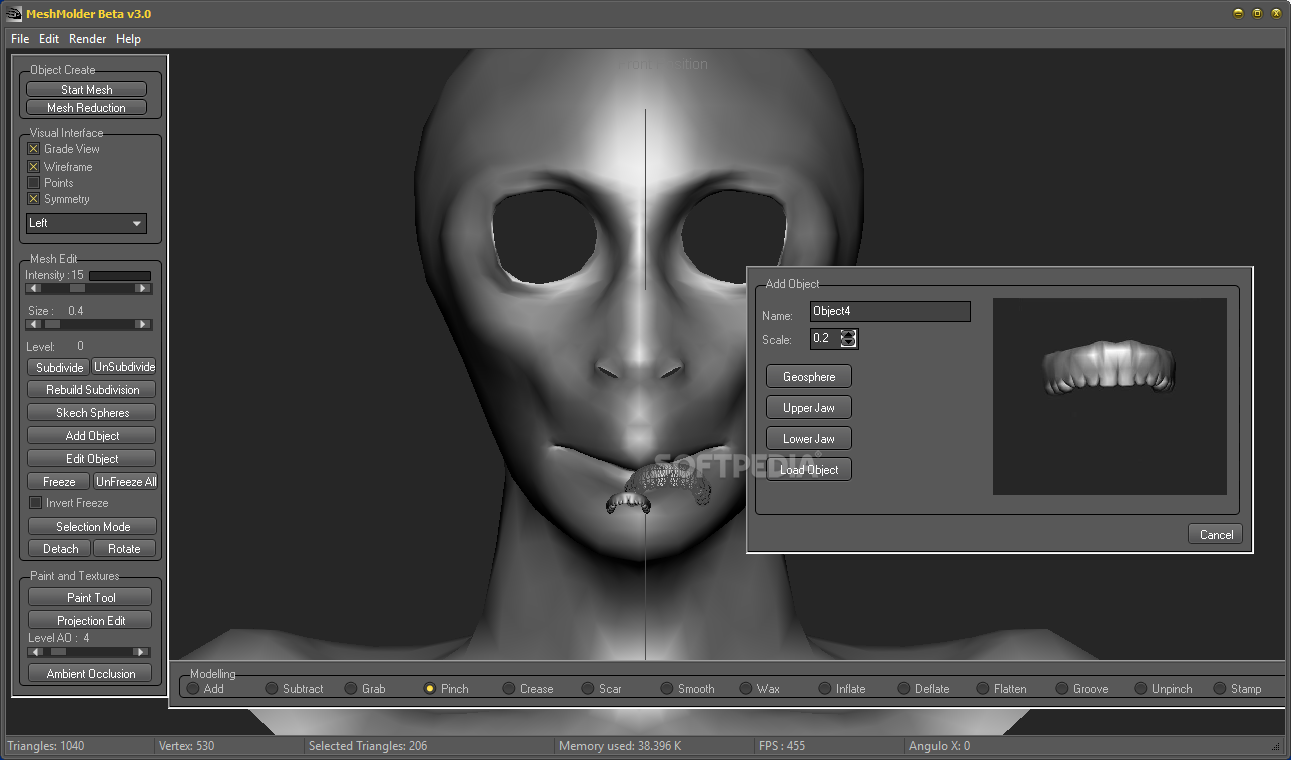Open the Left view dropdown
The height and width of the screenshot is (760, 1291).
pyautogui.click(x=86, y=223)
